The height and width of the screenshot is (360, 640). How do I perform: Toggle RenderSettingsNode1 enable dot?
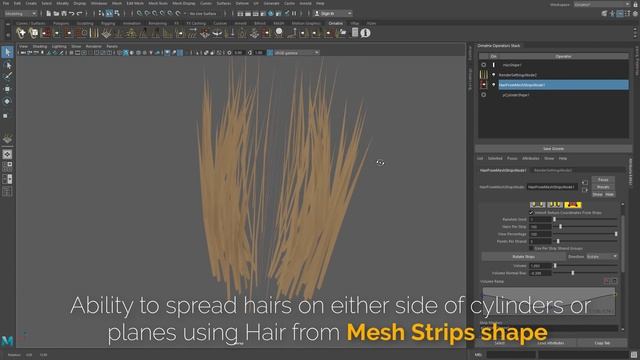click(493, 75)
